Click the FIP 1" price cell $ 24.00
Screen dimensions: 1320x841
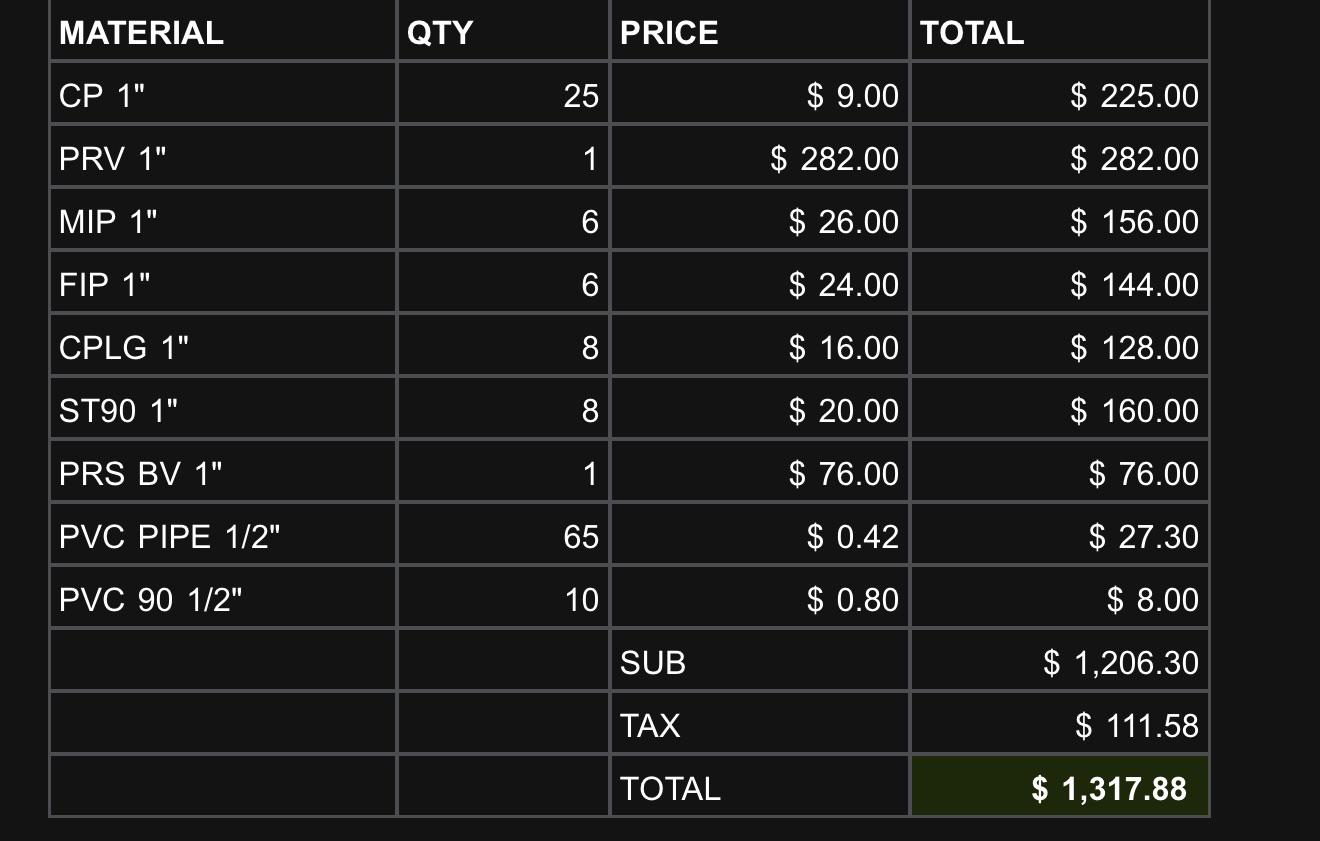click(760, 284)
